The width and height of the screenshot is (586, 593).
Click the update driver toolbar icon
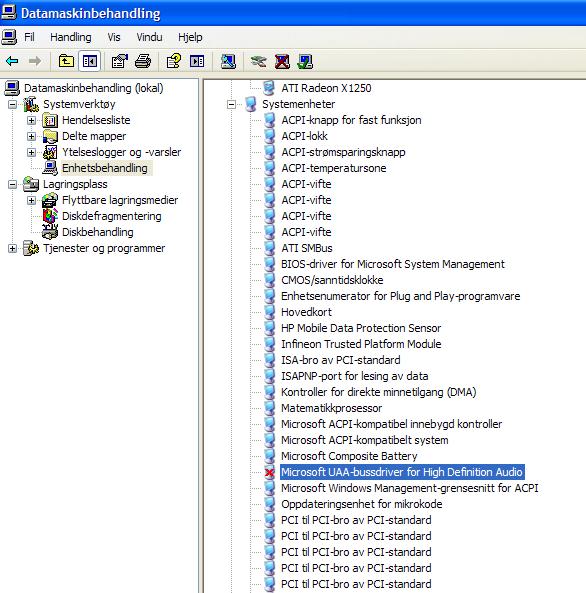pyautogui.click(x=258, y=61)
